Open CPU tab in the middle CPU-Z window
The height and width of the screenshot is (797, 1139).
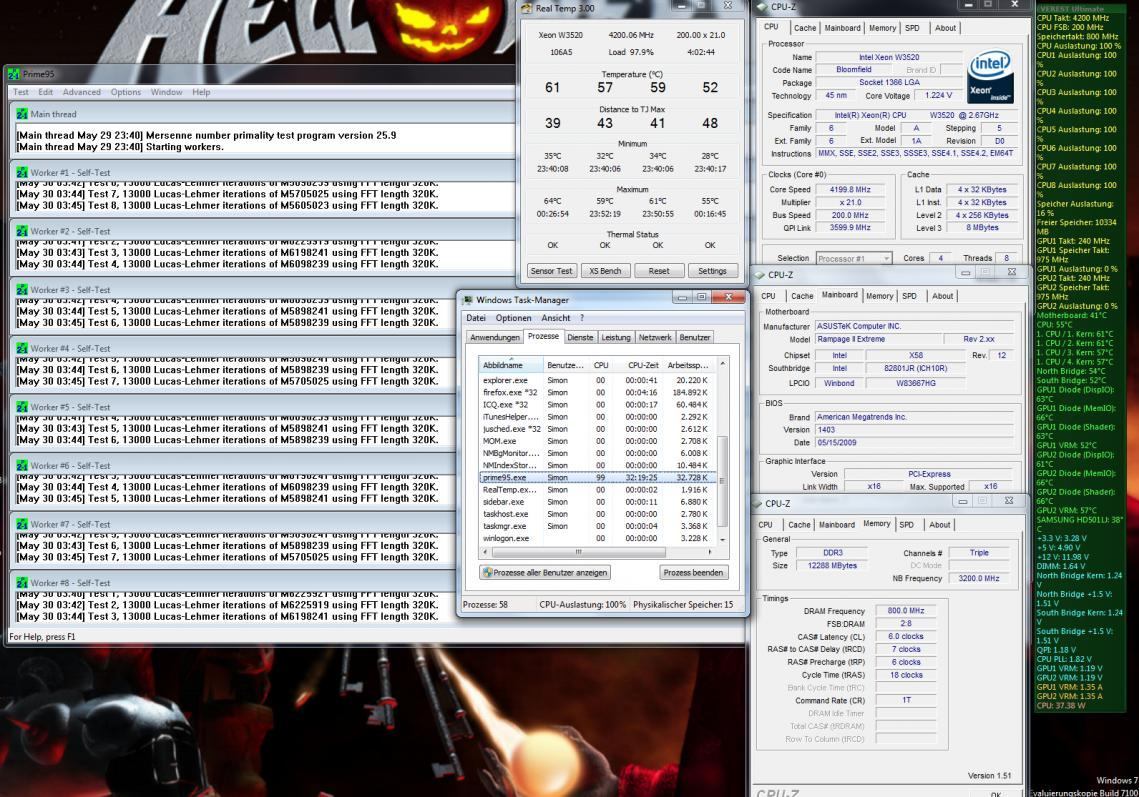(x=768, y=296)
